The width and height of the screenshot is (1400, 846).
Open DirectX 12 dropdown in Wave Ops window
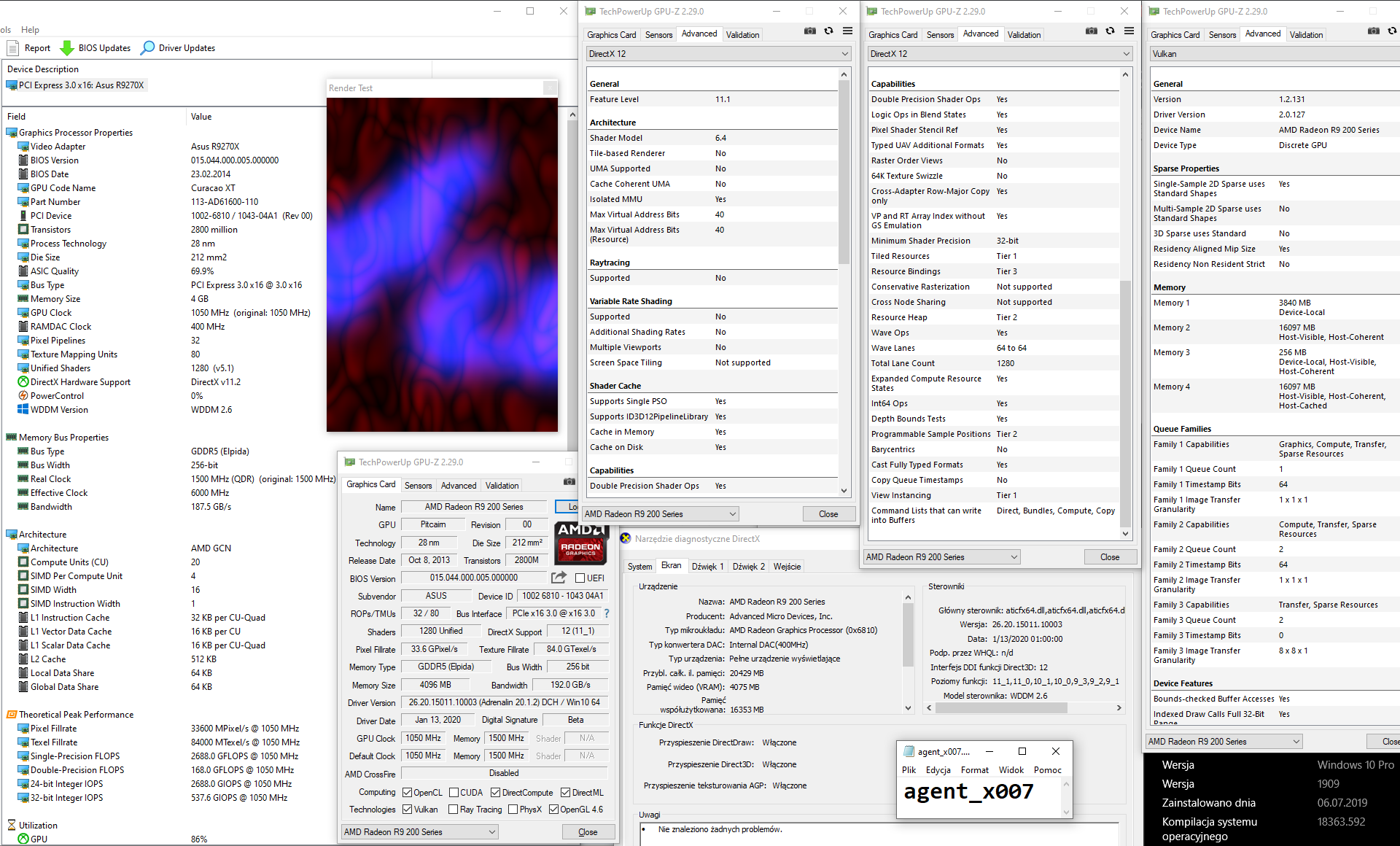coord(1000,54)
